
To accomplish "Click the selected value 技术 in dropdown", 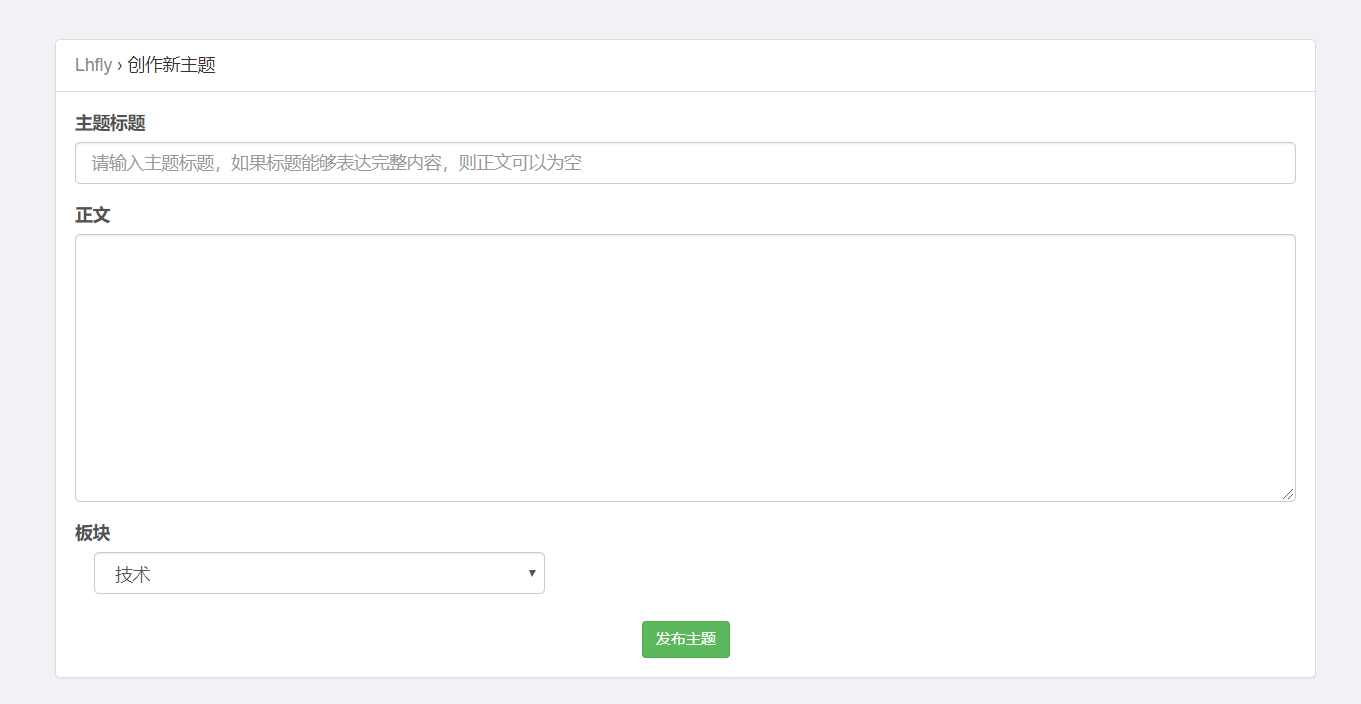I will click(x=133, y=575).
